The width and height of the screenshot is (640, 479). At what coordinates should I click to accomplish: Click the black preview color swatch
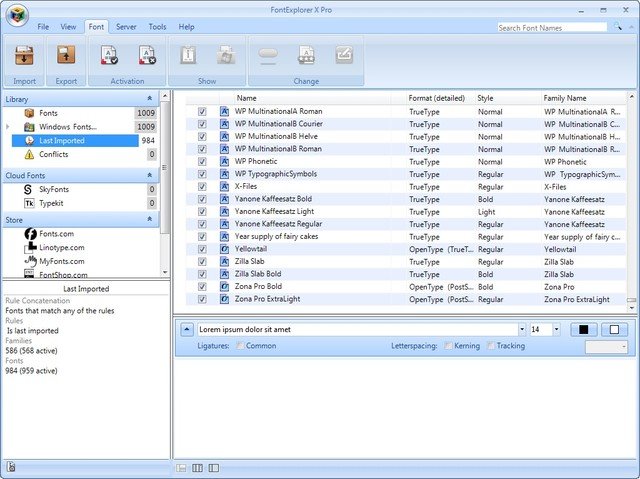click(583, 329)
